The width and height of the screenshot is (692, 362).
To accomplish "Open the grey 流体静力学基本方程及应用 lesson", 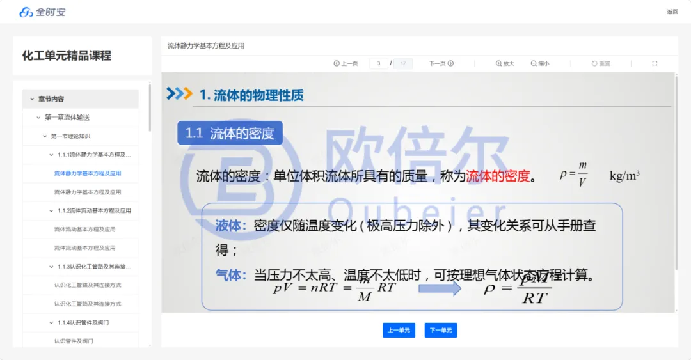I will click(x=87, y=192).
